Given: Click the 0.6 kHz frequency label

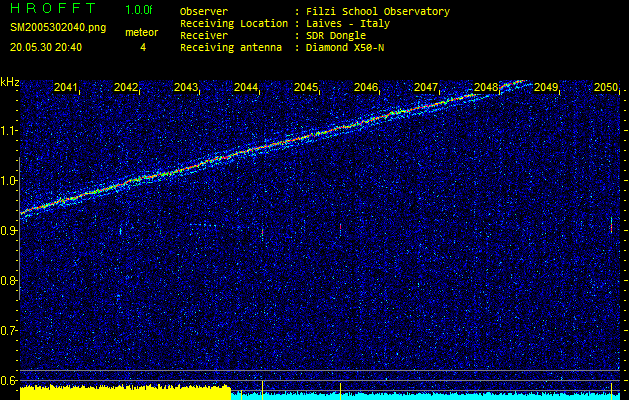Looking at the screenshot, I should coord(8,380).
